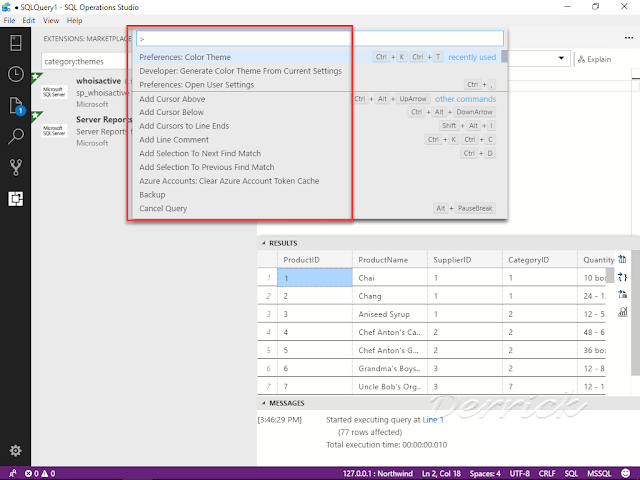The height and width of the screenshot is (480, 640).
Task: Click the Save as Excel results icon
Action: pyautogui.click(x=622, y=294)
